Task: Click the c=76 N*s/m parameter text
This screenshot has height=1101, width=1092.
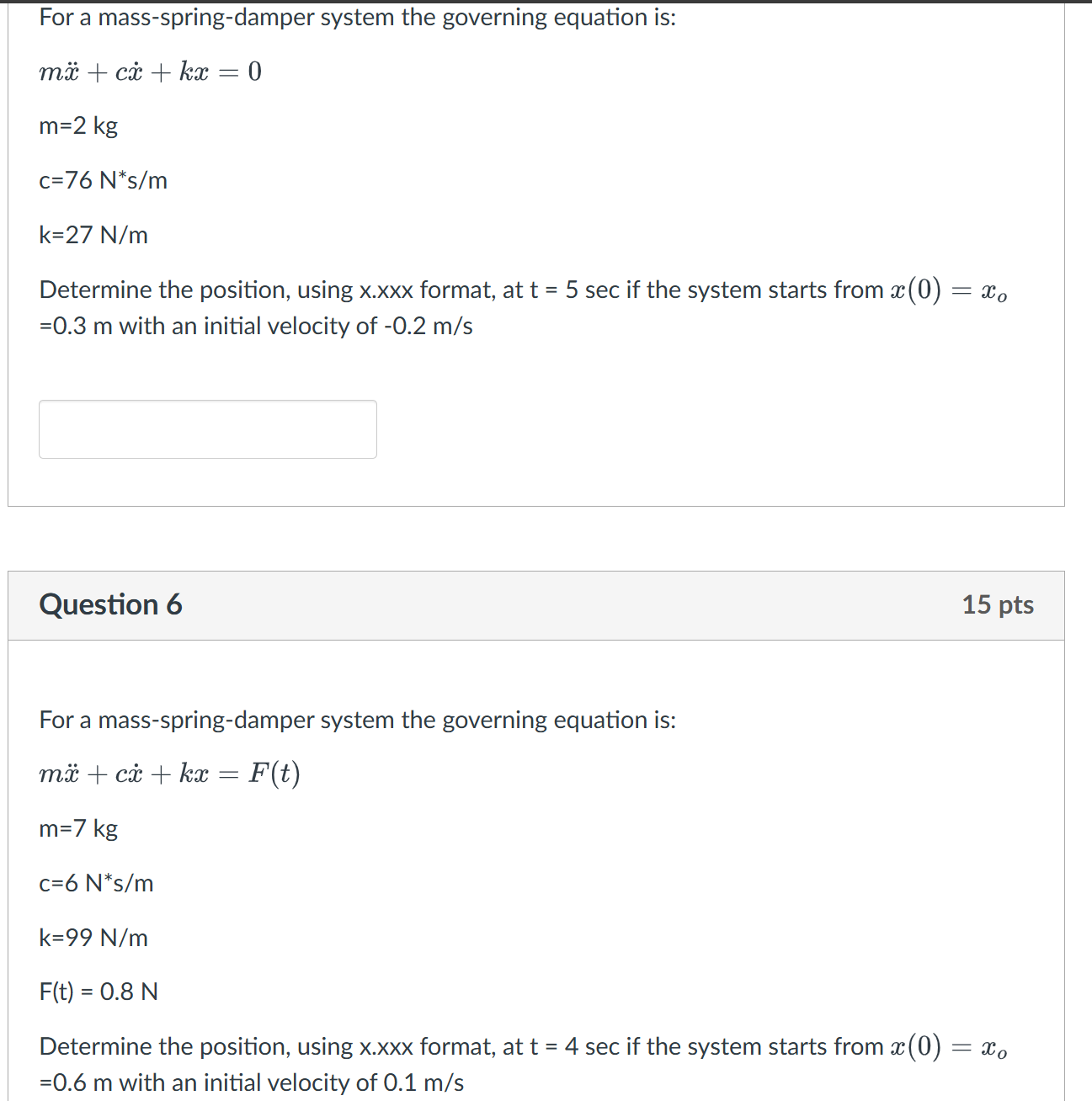Action: (103, 180)
